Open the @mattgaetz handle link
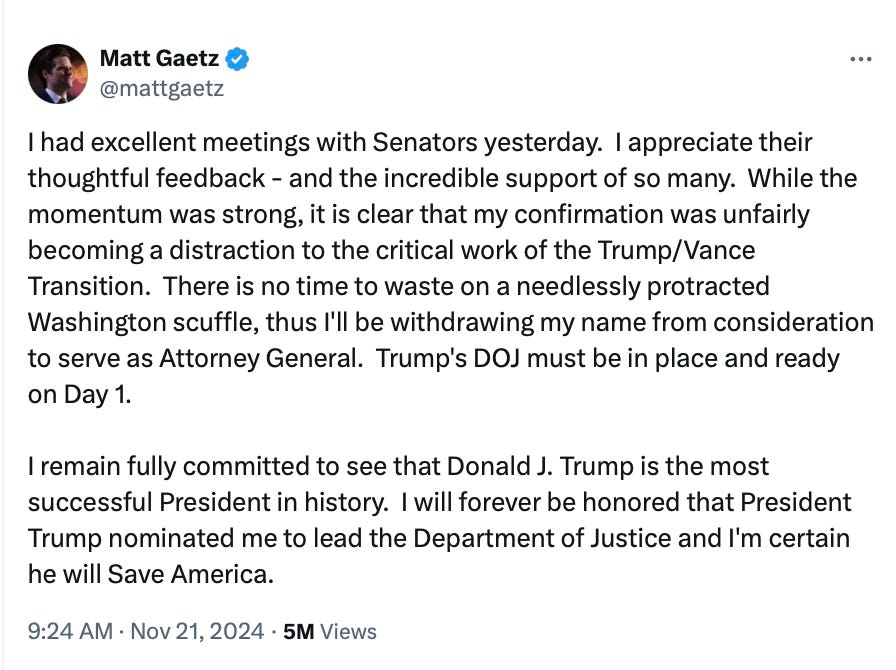 161,88
